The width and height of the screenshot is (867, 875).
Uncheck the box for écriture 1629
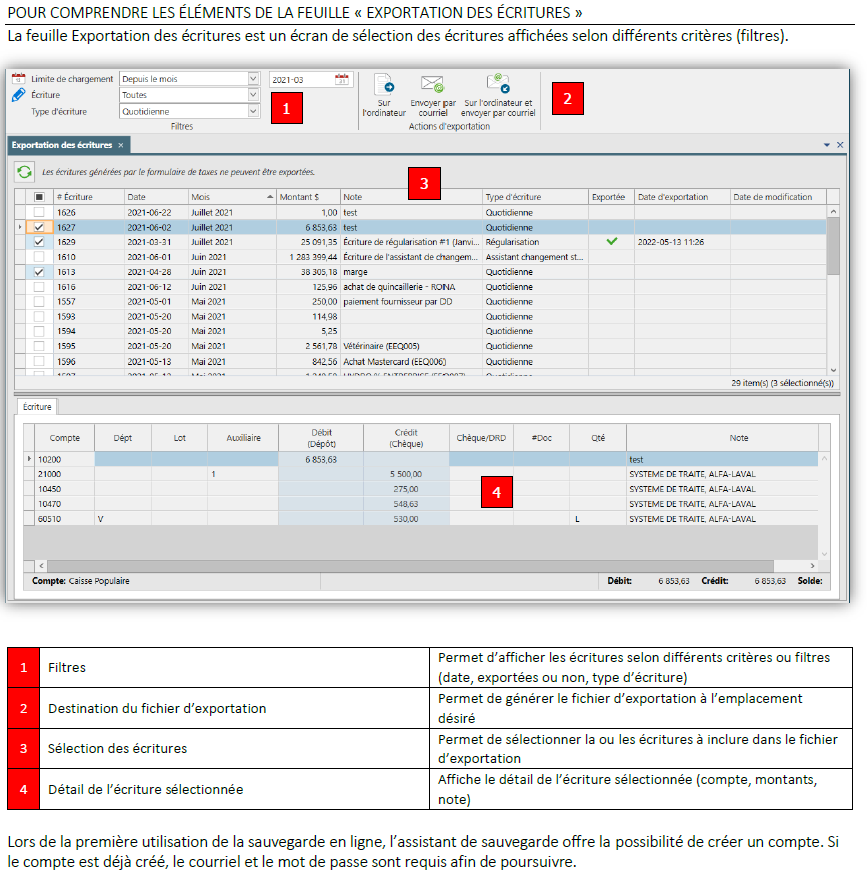tap(39, 242)
